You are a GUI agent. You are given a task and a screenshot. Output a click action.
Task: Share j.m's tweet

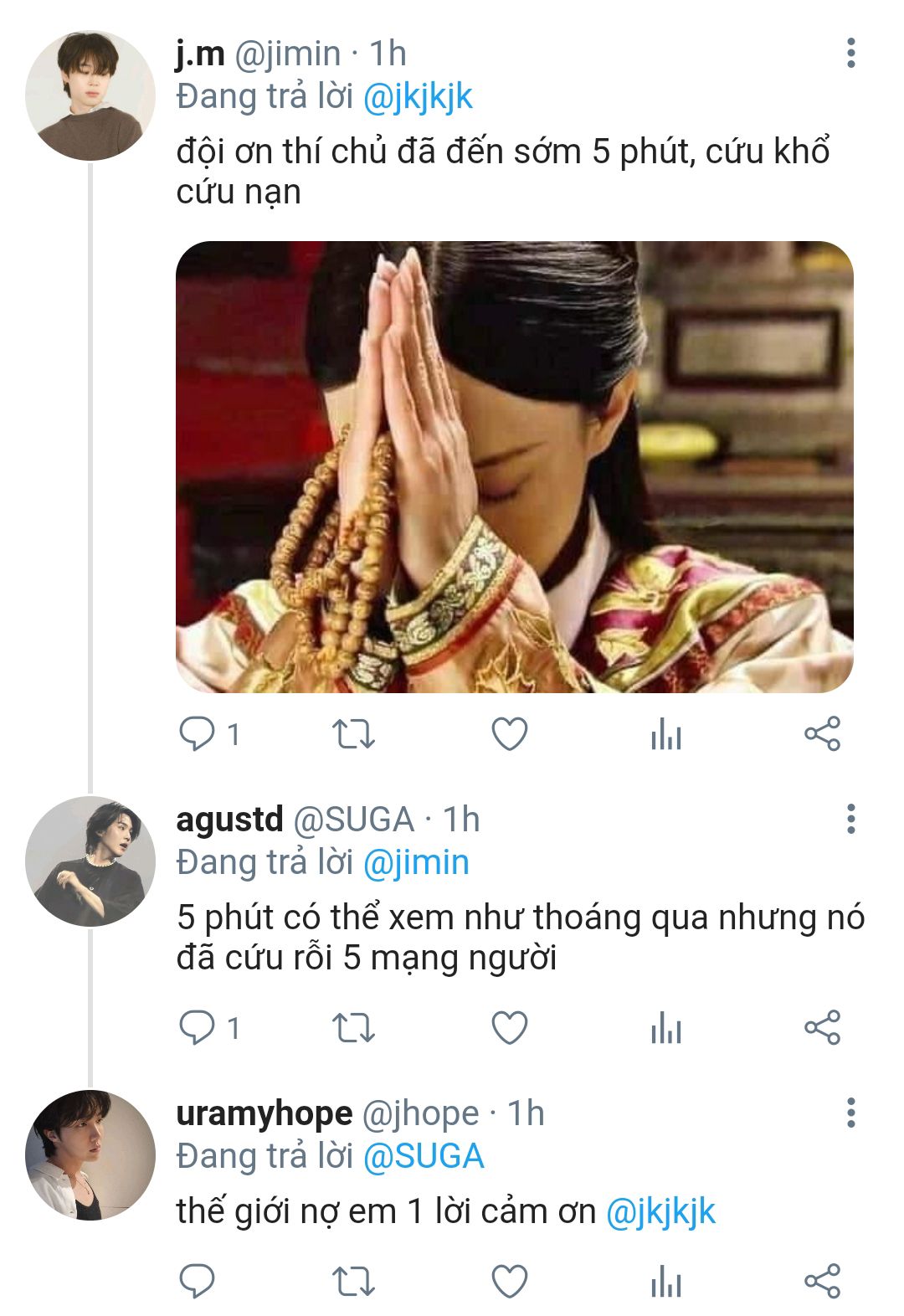coord(822,735)
